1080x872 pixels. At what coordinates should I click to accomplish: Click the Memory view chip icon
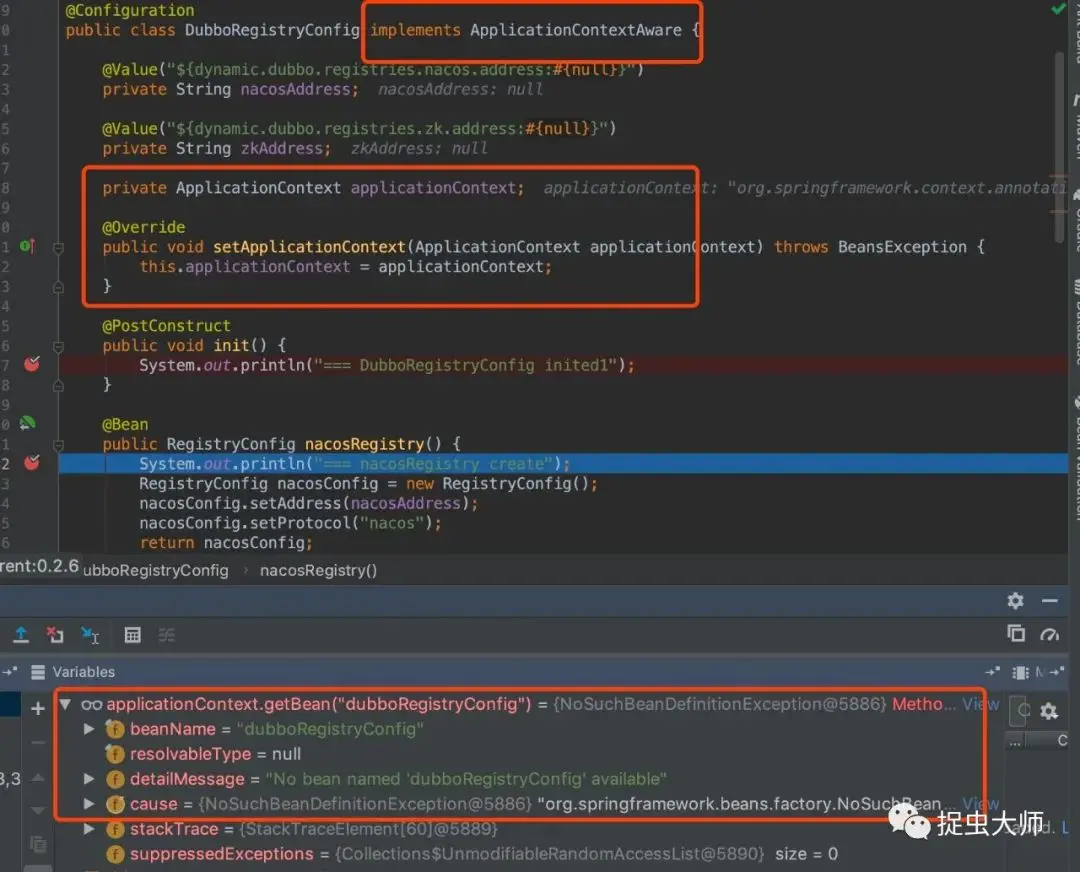1020,672
